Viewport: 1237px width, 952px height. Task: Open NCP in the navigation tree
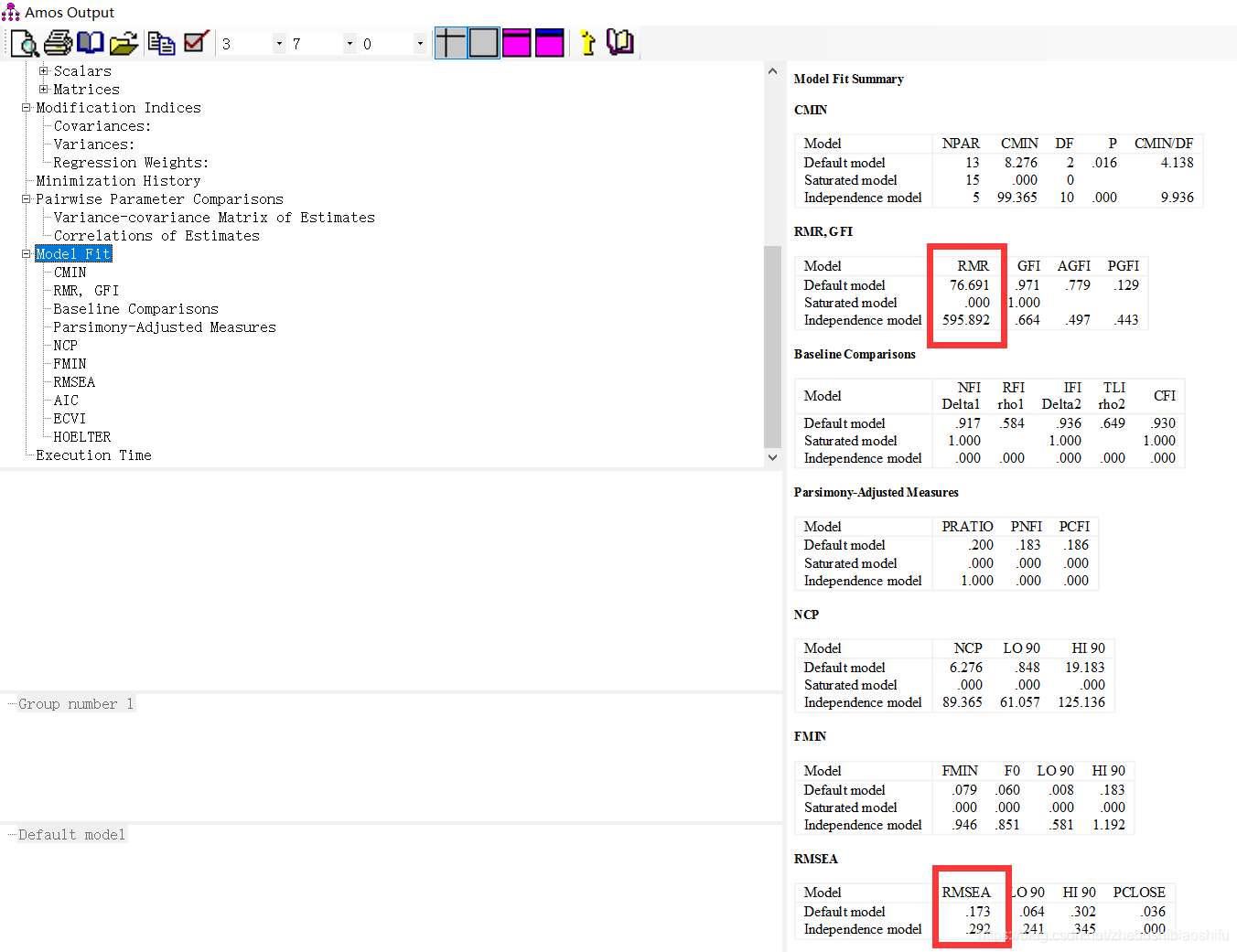(65, 346)
